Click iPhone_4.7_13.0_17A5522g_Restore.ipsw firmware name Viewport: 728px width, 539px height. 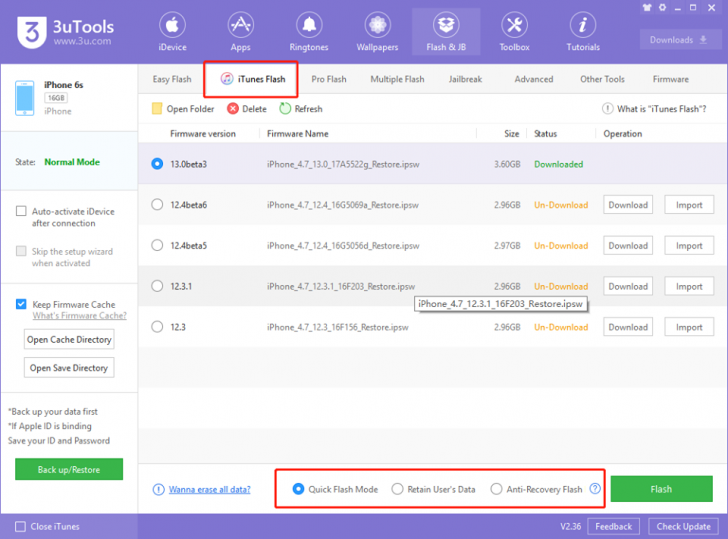(343, 164)
